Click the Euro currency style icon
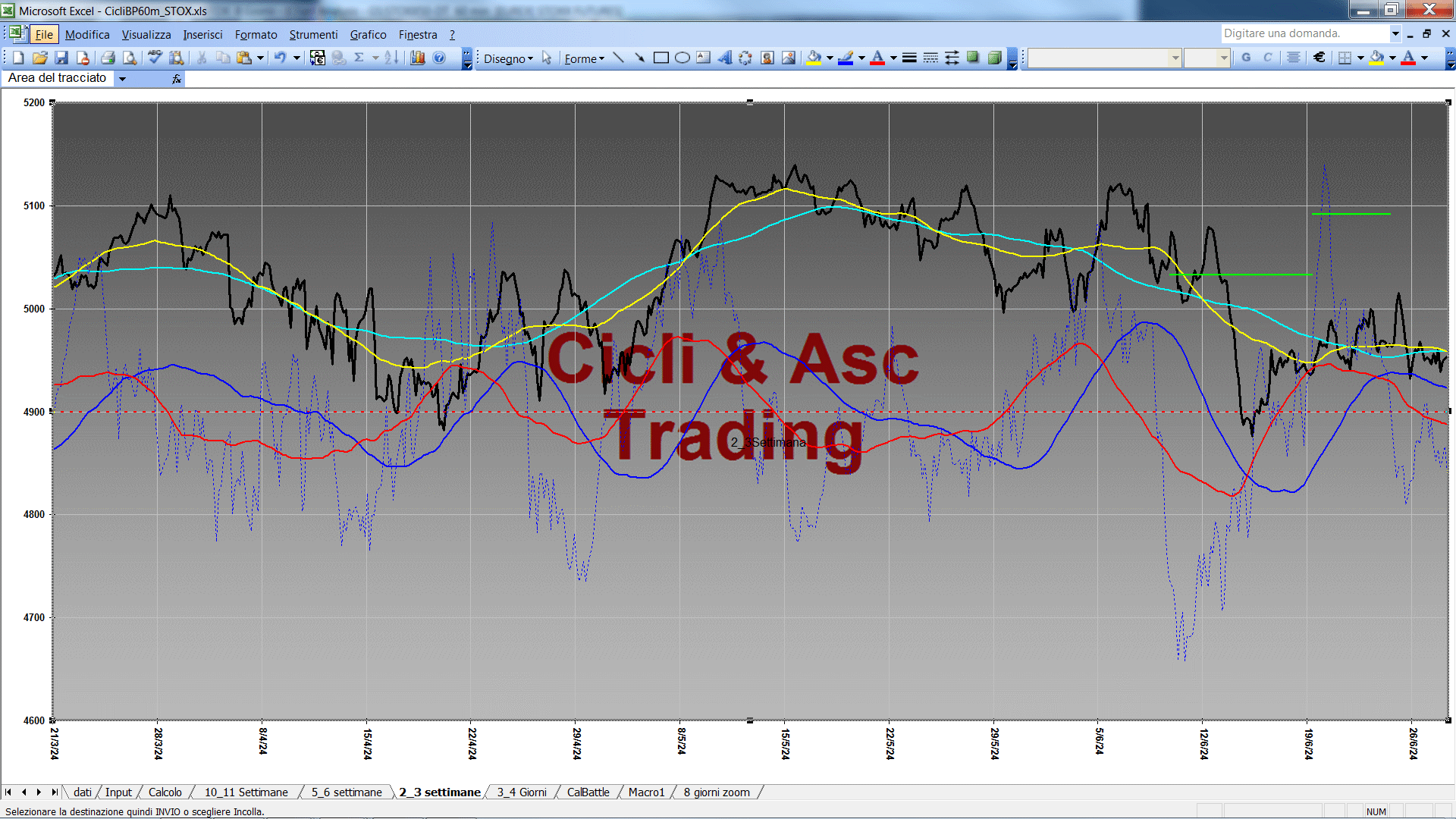The width and height of the screenshot is (1456, 819). coord(1319,58)
